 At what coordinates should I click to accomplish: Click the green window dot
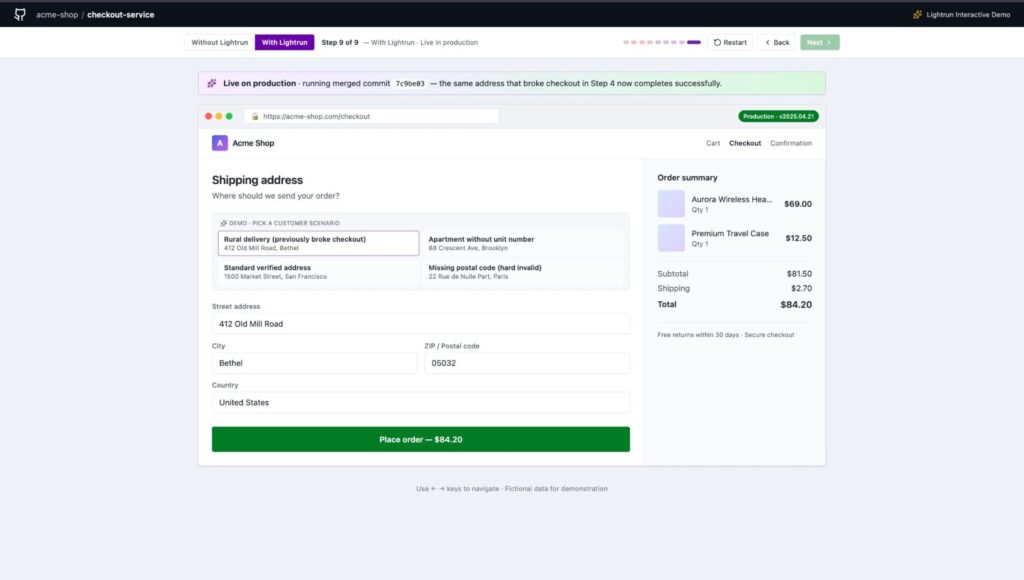pos(229,116)
